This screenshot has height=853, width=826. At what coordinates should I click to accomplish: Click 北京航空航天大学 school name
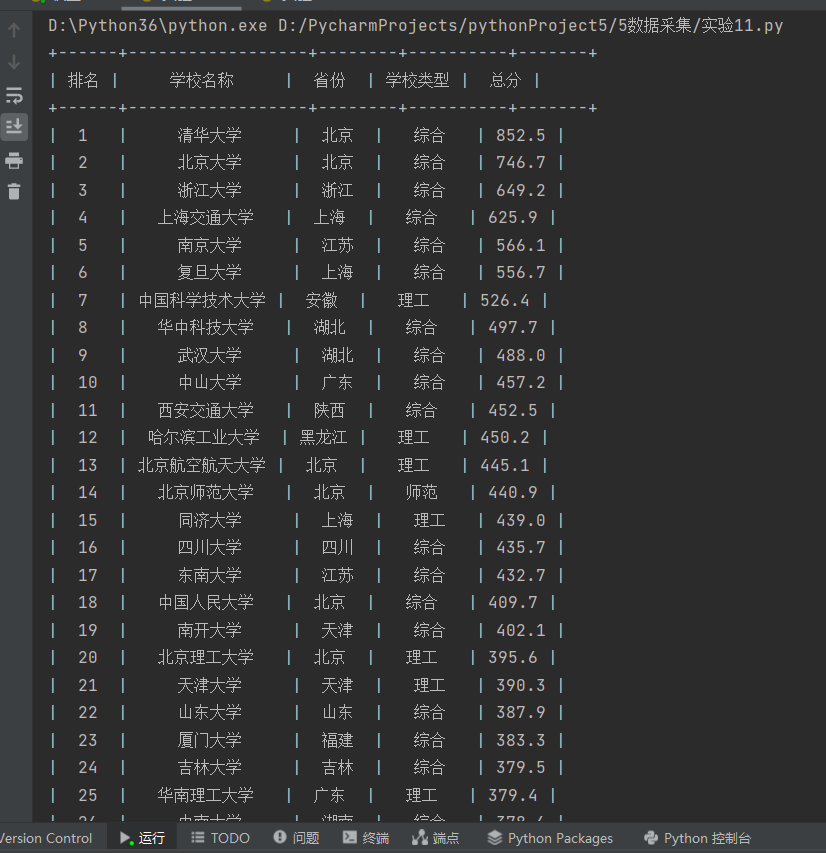pos(202,465)
